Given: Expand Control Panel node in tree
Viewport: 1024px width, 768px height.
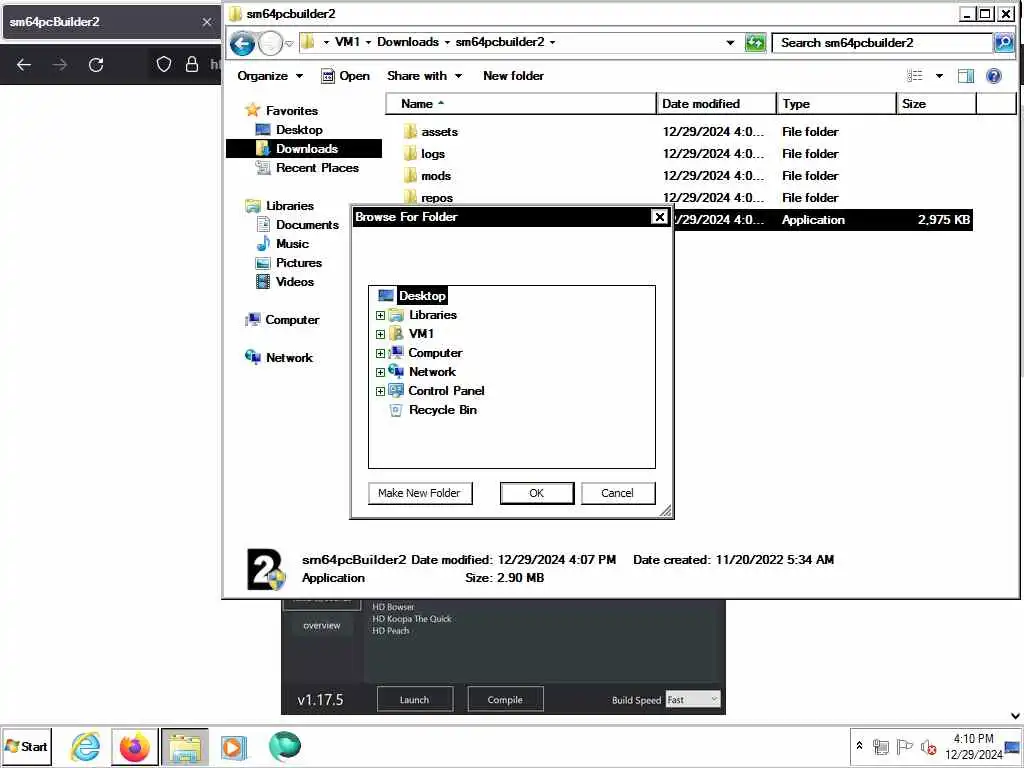Looking at the screenshot, I should click(x=380, y=391).
